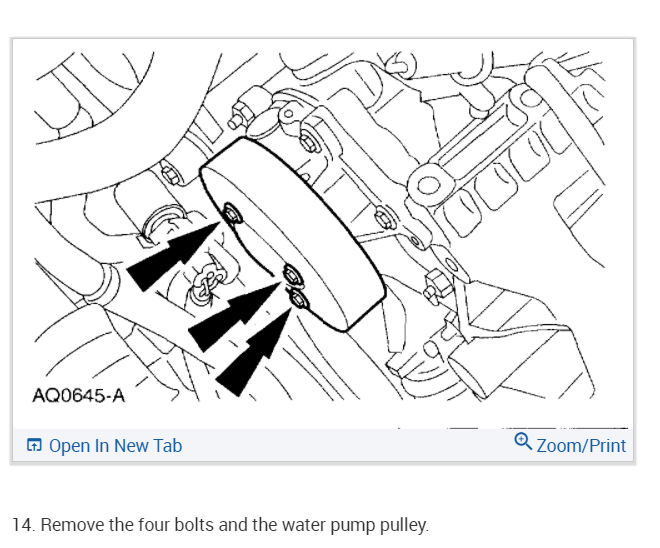The height and width of the screenshot is (548, 660).
Task: Select the Zoom/Print link text
Action: pyautogui.click(x=581, y=446)
